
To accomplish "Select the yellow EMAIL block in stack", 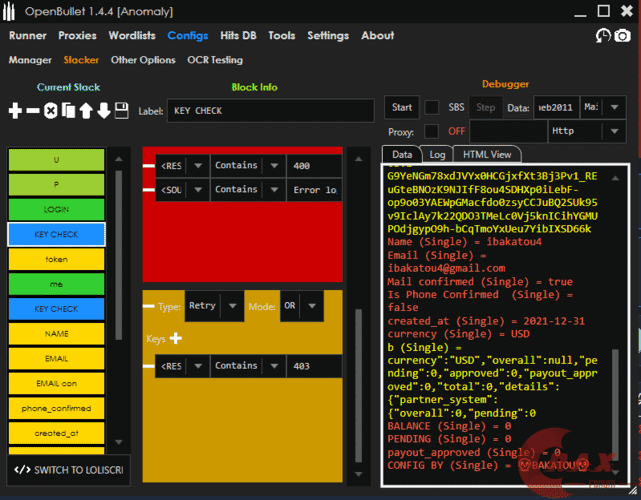I will point(56,359).
